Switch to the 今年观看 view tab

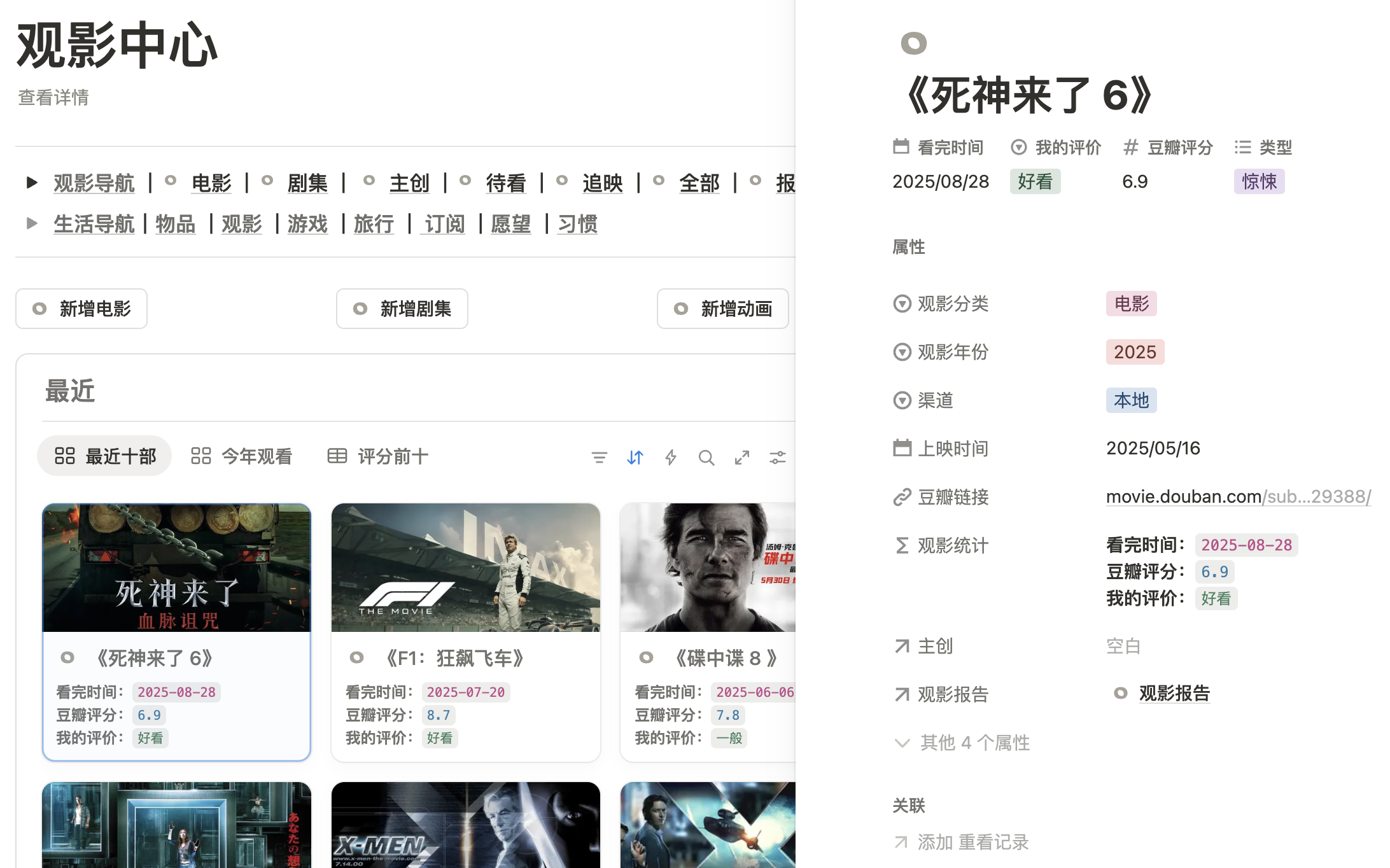[242, 456]
